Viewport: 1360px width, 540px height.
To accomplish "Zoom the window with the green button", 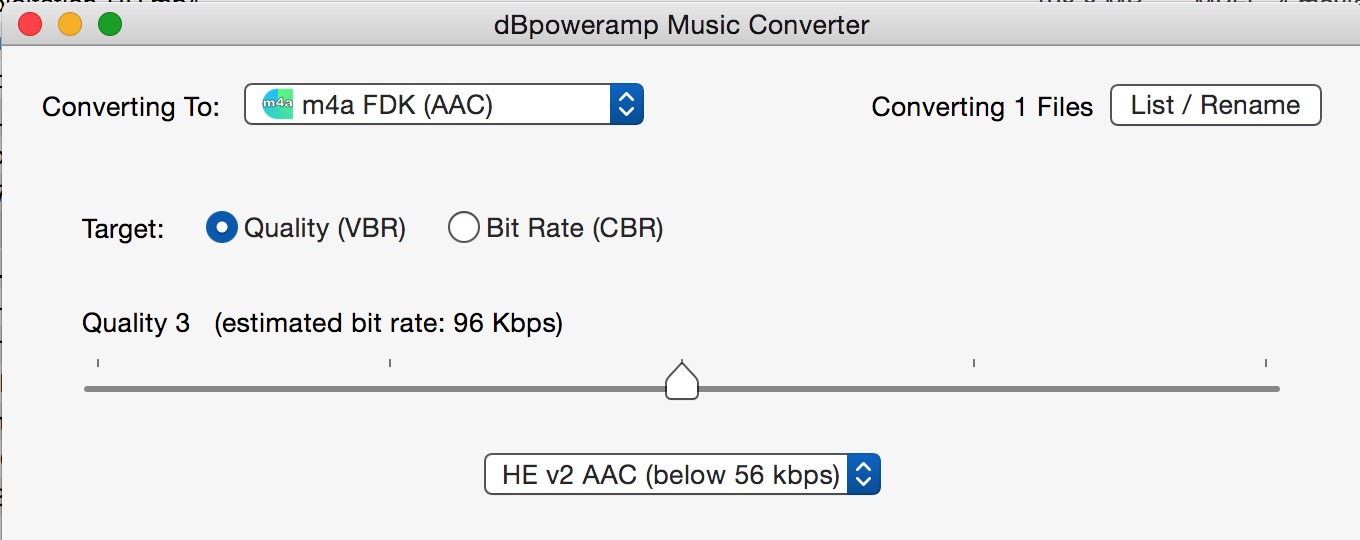I will [x=110, y=24].
